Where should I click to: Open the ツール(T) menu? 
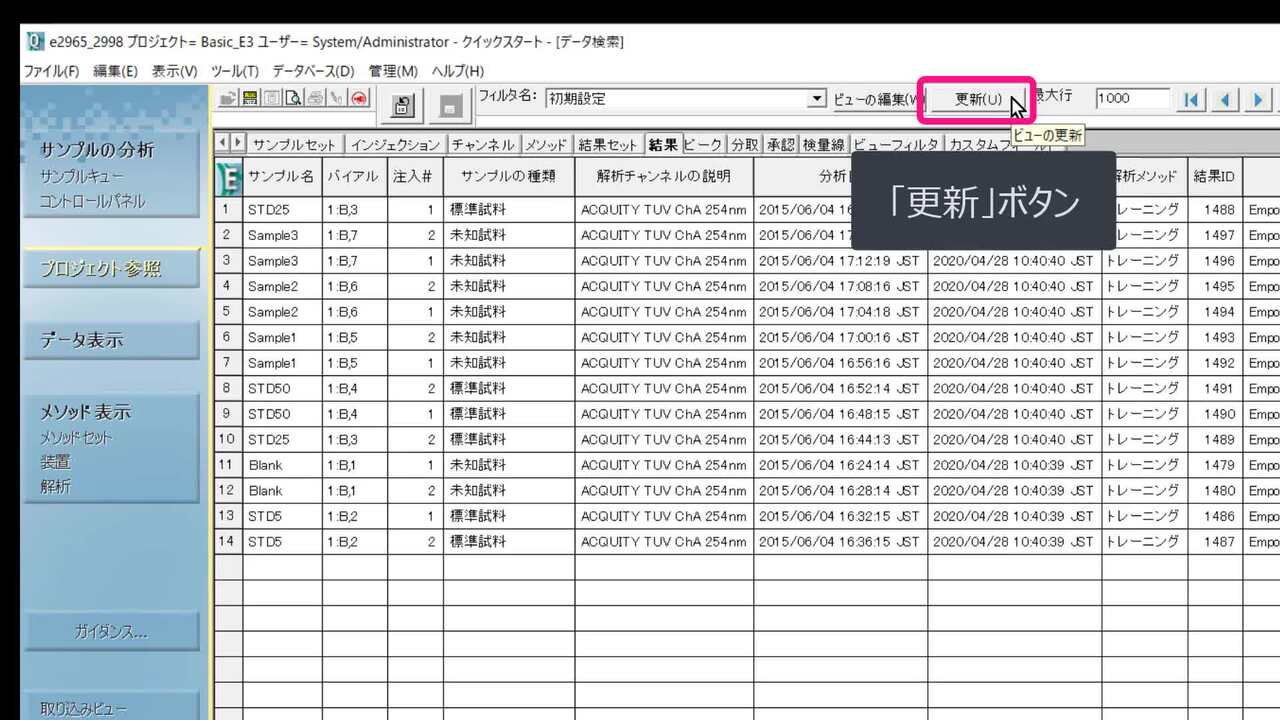(235, 71)
